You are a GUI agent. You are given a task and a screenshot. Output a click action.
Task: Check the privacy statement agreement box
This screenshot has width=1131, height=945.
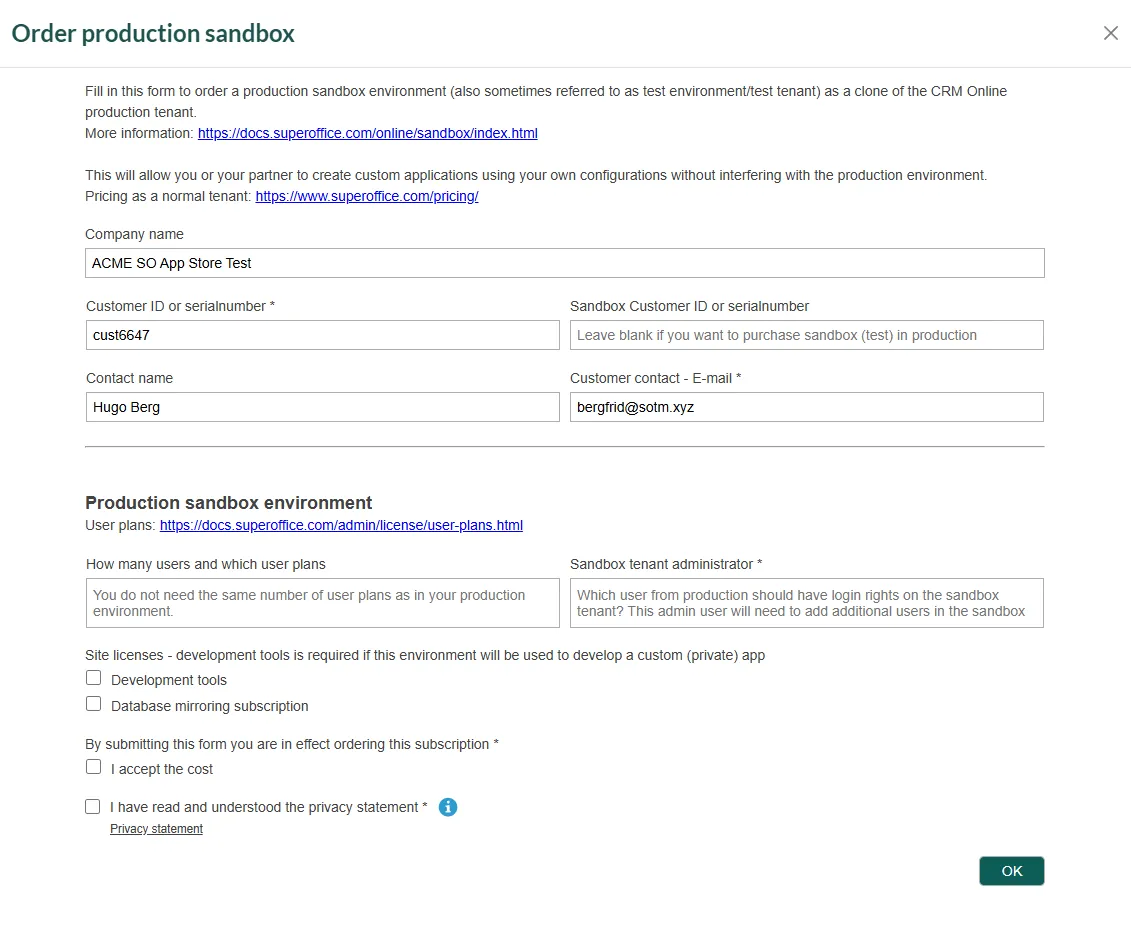(93, 806)
